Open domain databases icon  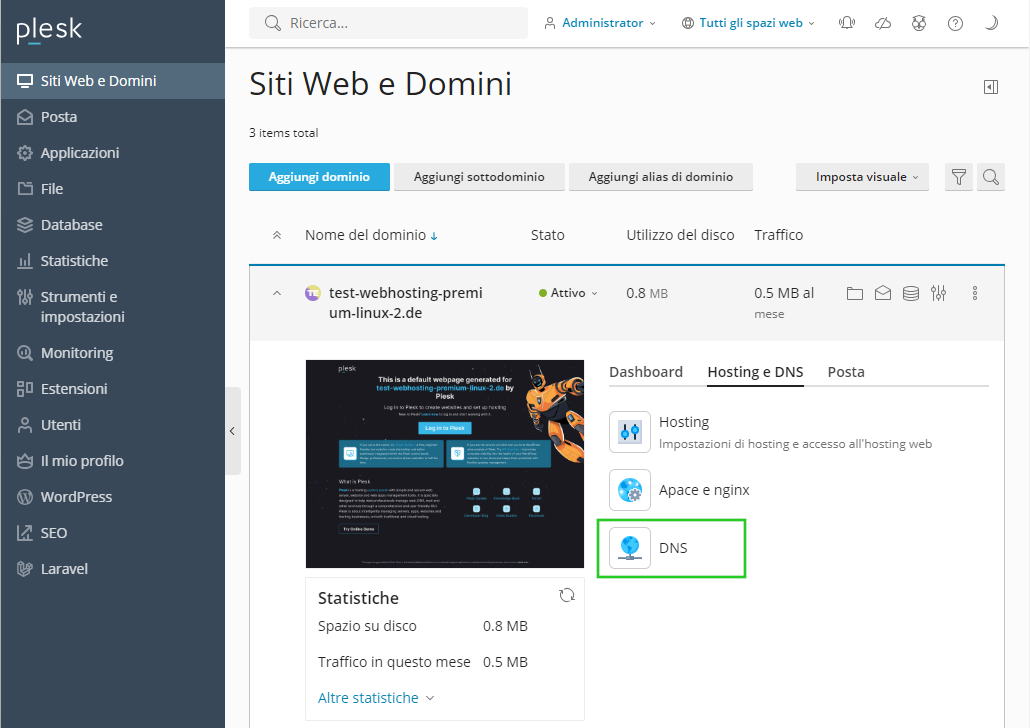click(910, 293)
